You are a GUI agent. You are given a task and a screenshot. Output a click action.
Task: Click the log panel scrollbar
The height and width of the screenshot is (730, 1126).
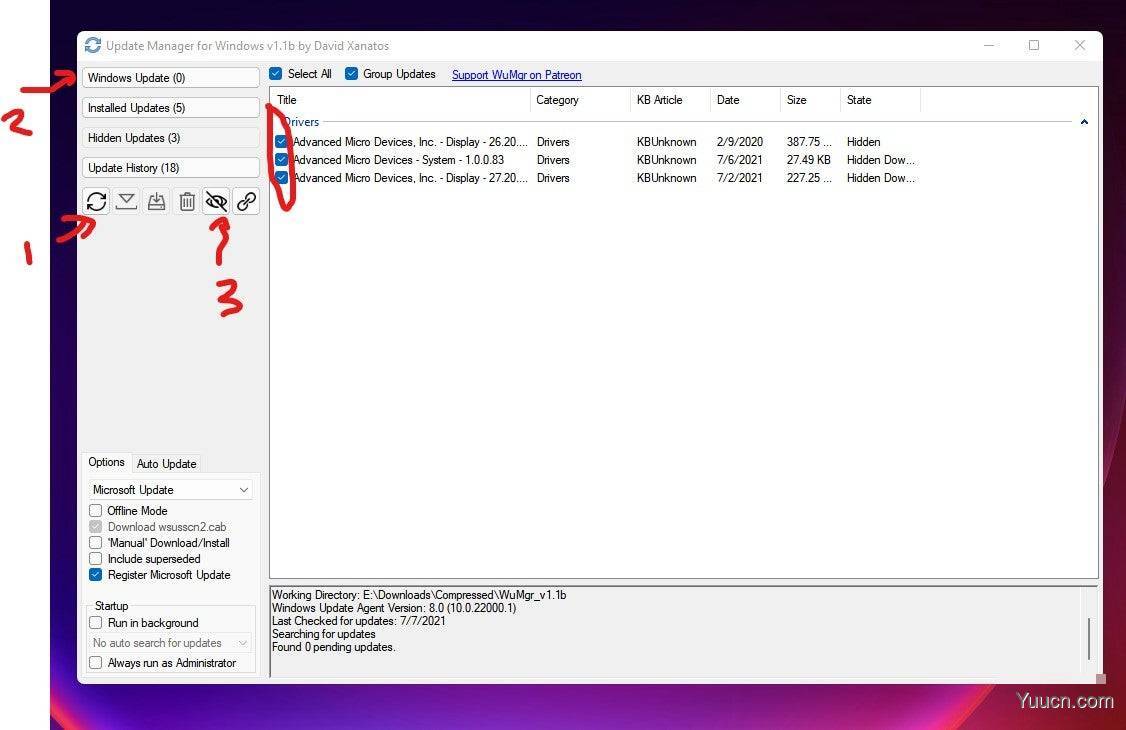point(1089,638)
